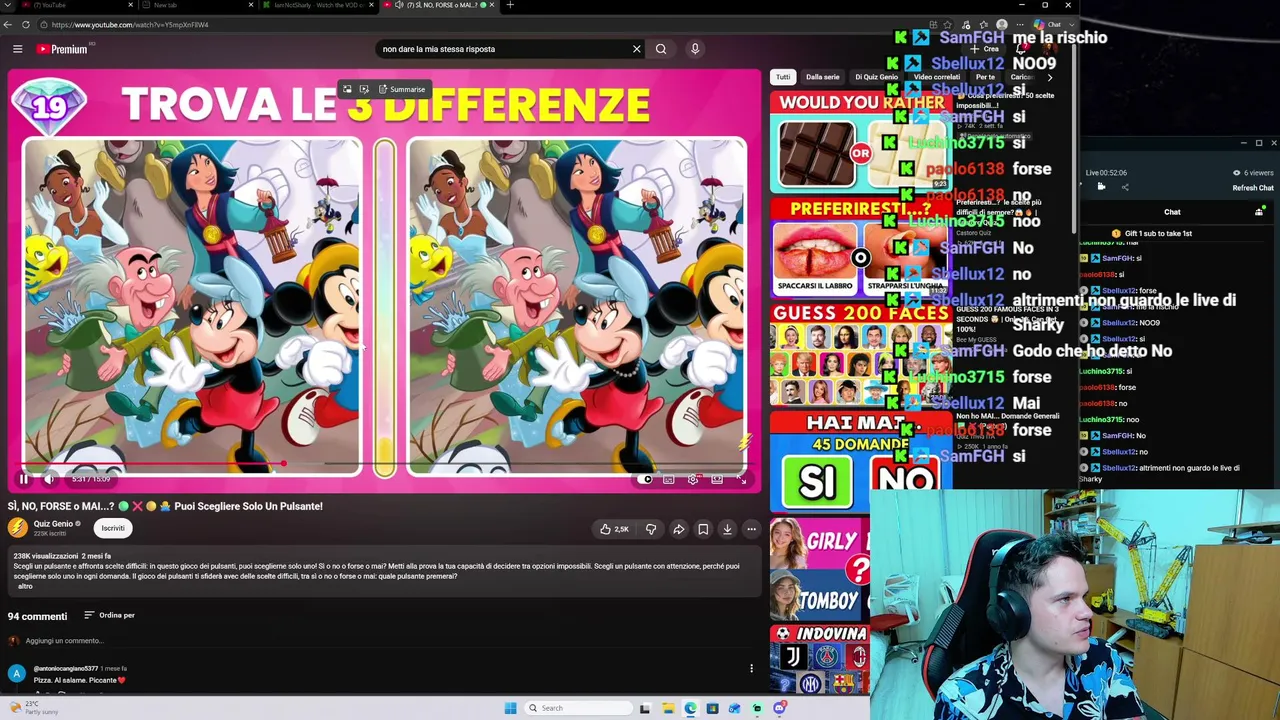This screenshot has height=720, width=1280.
Task: Click the Windows taskbar Search box
Action: coord(578,708)
